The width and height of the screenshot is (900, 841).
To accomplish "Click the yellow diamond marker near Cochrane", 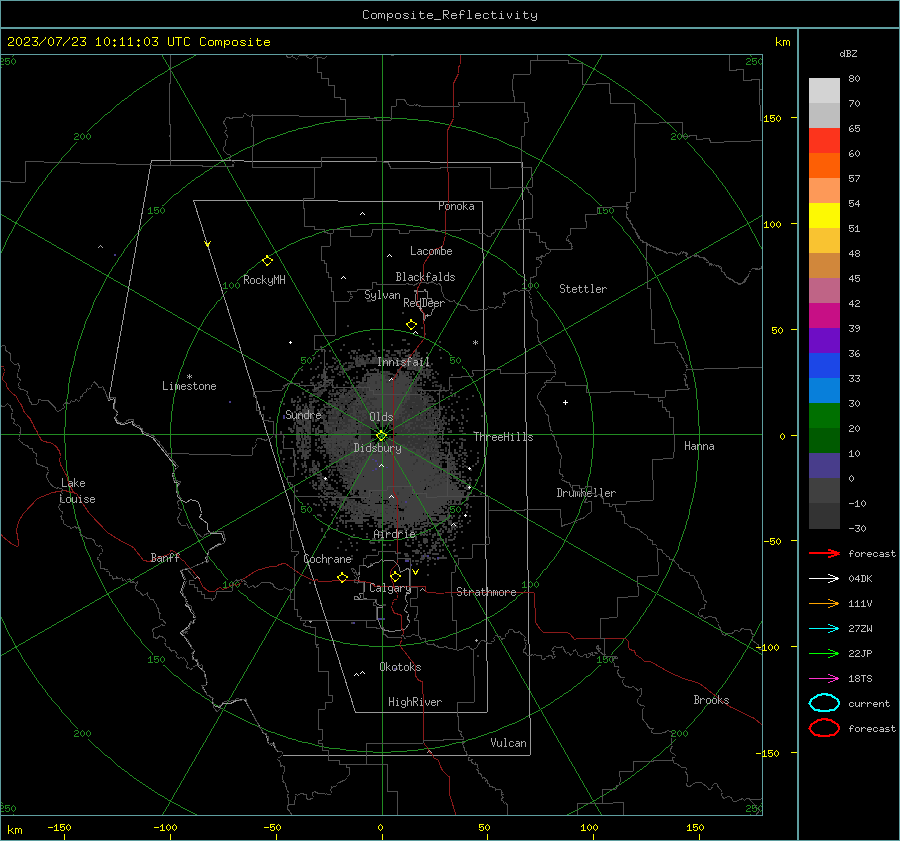I will 343,578.
